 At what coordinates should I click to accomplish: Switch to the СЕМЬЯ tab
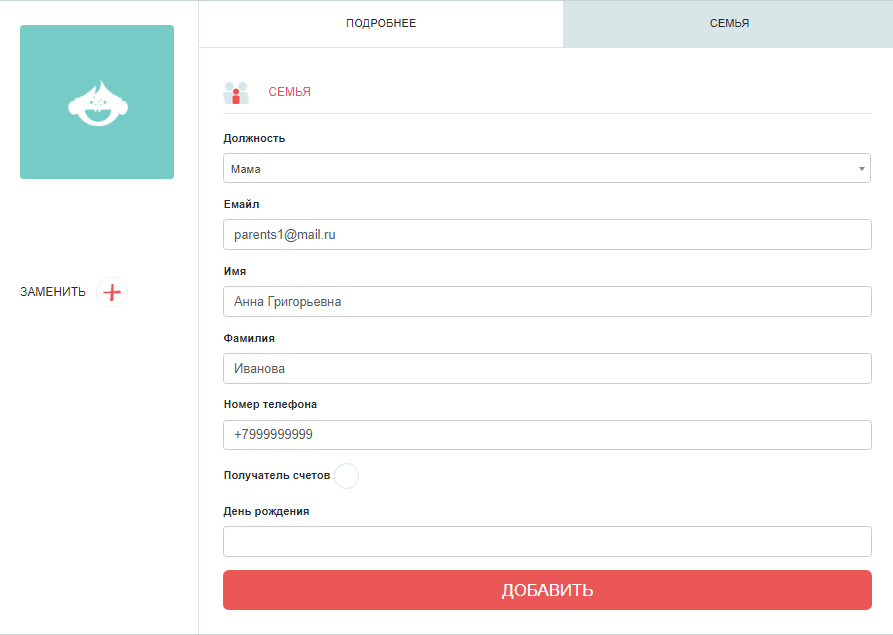coord(727,23)
